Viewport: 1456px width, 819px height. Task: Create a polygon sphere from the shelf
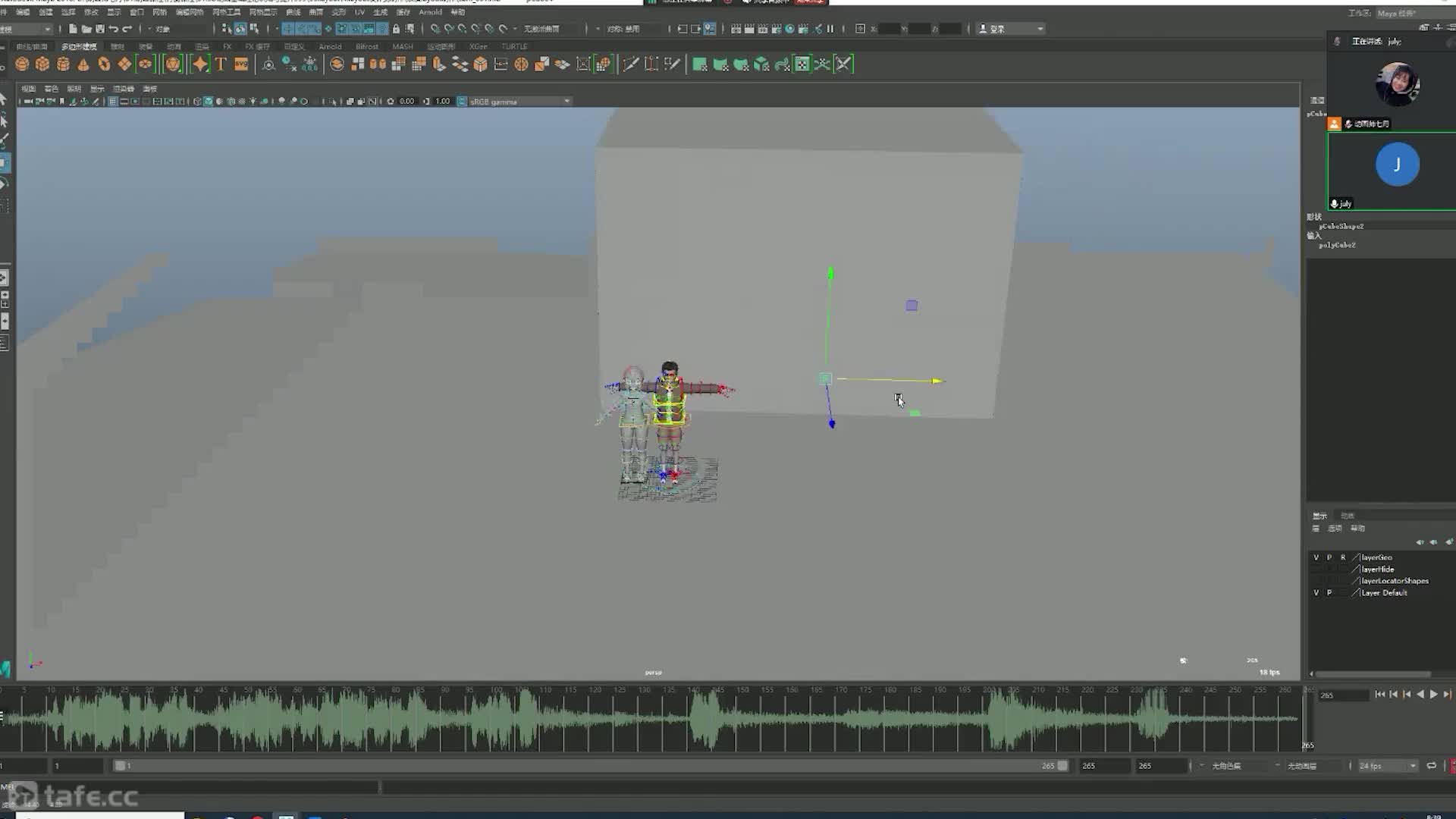pyautogui.click(x=22, y=64)
